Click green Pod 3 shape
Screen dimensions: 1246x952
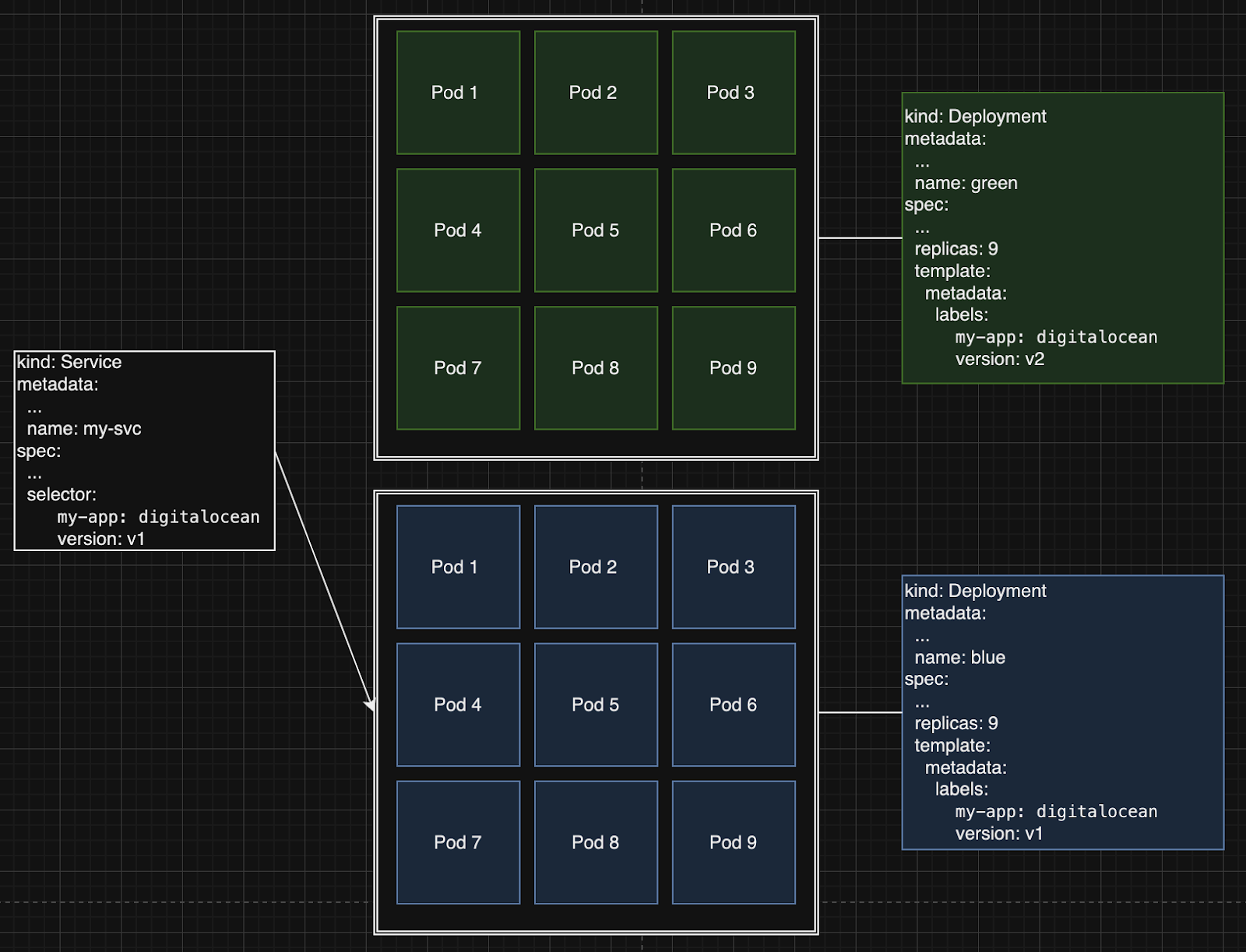tap(734, 93)
